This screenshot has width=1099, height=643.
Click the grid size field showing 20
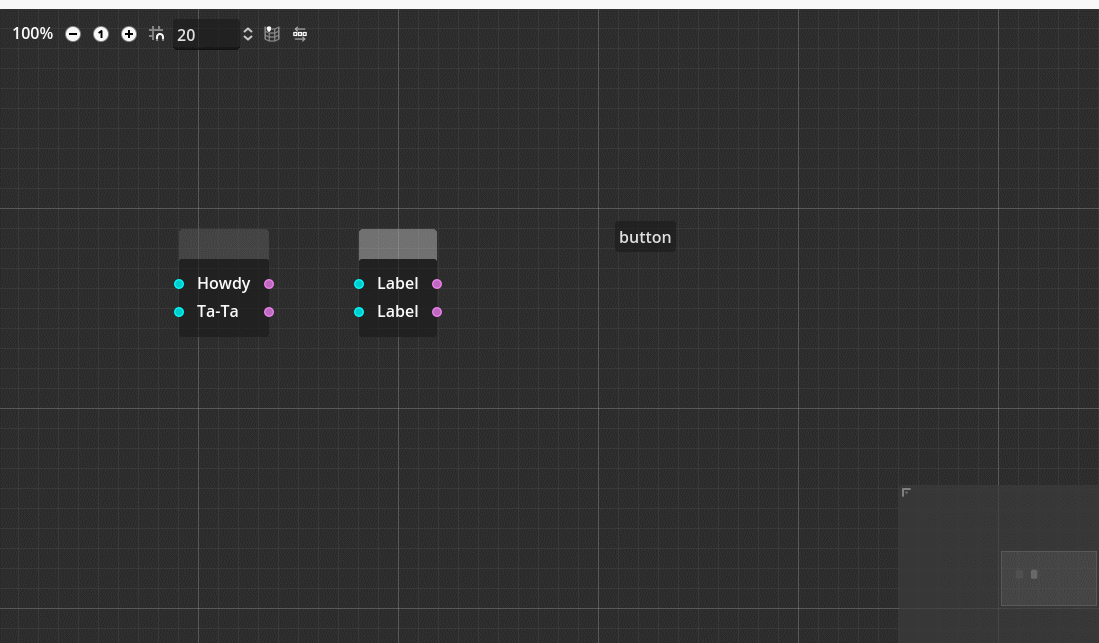coord(205,34)
